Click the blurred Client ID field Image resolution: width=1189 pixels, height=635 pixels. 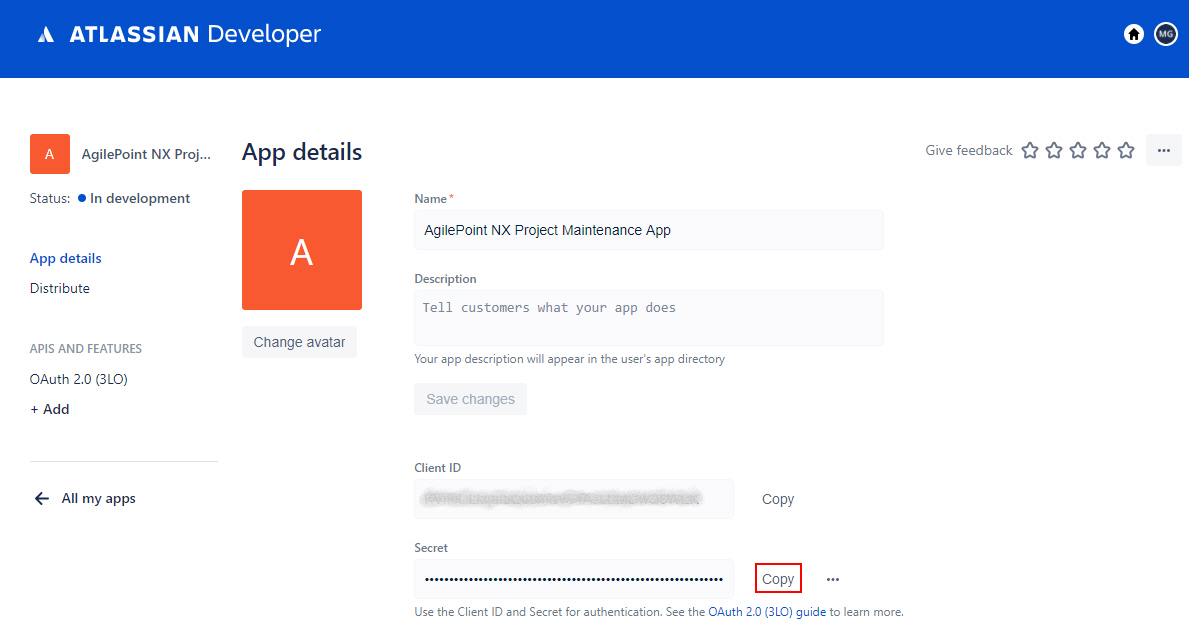[573, 499]
